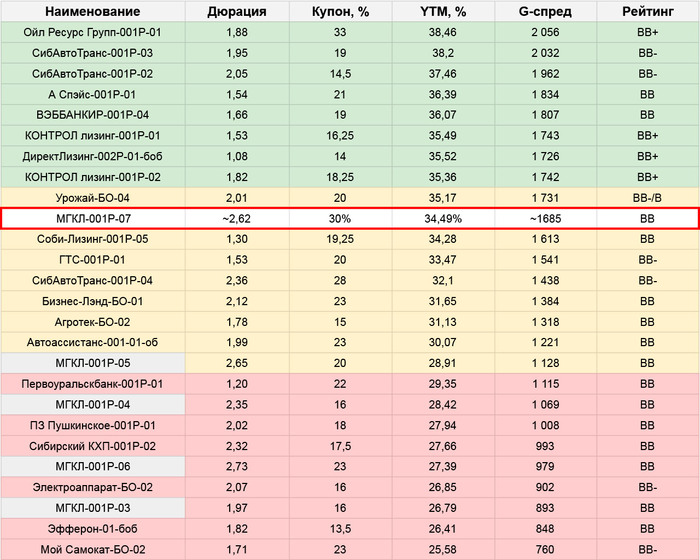The width and height of the screenshot is (700, 560).
Task: Click YTM value '38,46'
Action: (x=443, y=32)
